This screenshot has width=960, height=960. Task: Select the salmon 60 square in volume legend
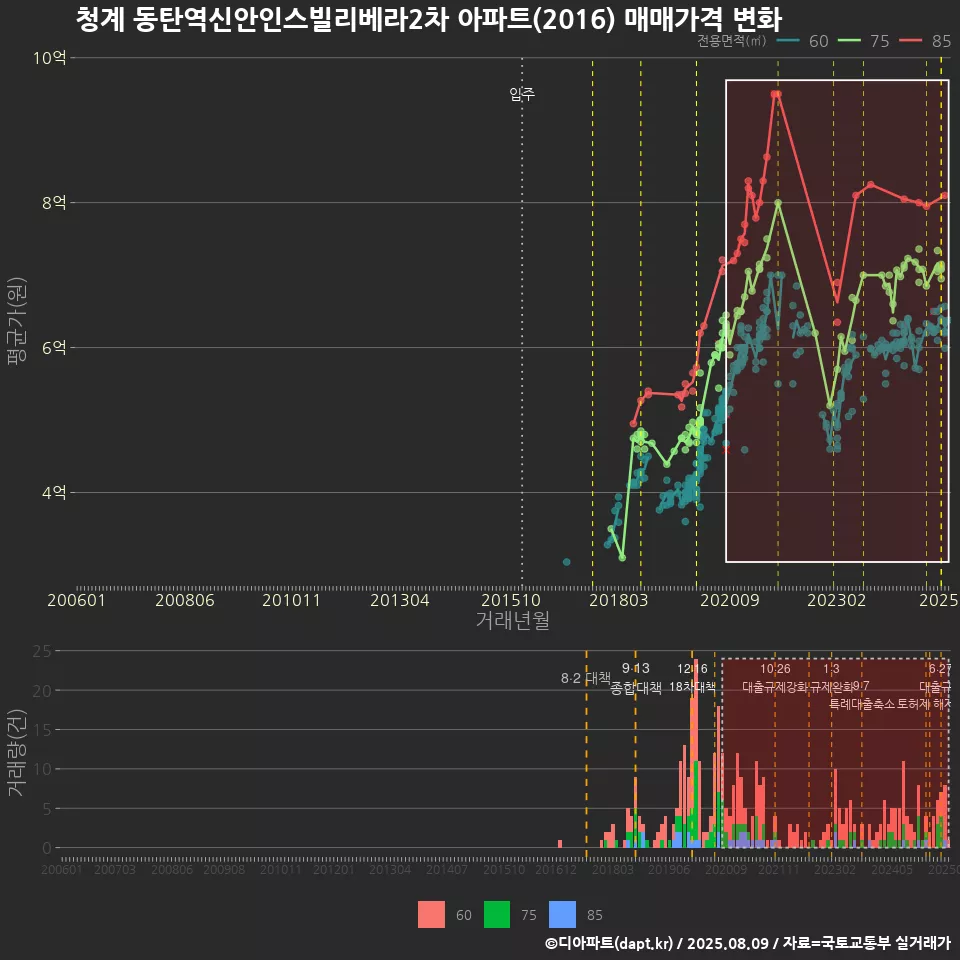click(431, 914)
